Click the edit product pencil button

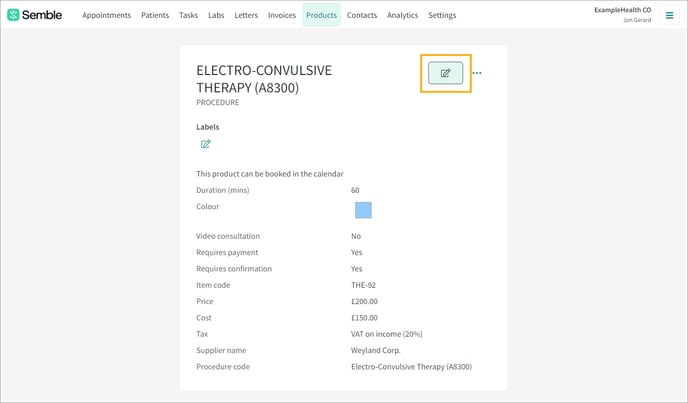click(445, 73)
